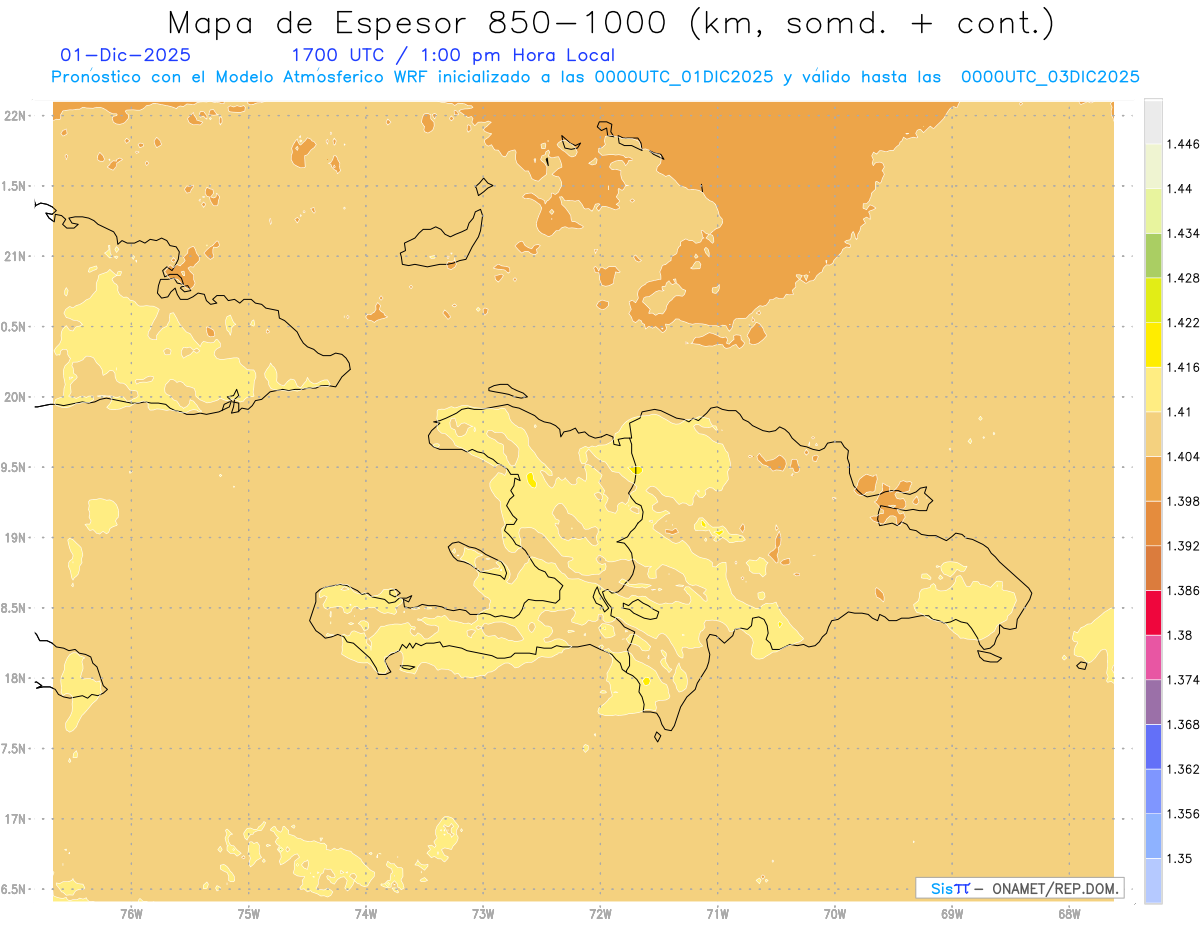Image resolution: width=1200 pixels, height=927 pixels.
Task: Click the '18N' latitude label
Action: click(14, 678)
